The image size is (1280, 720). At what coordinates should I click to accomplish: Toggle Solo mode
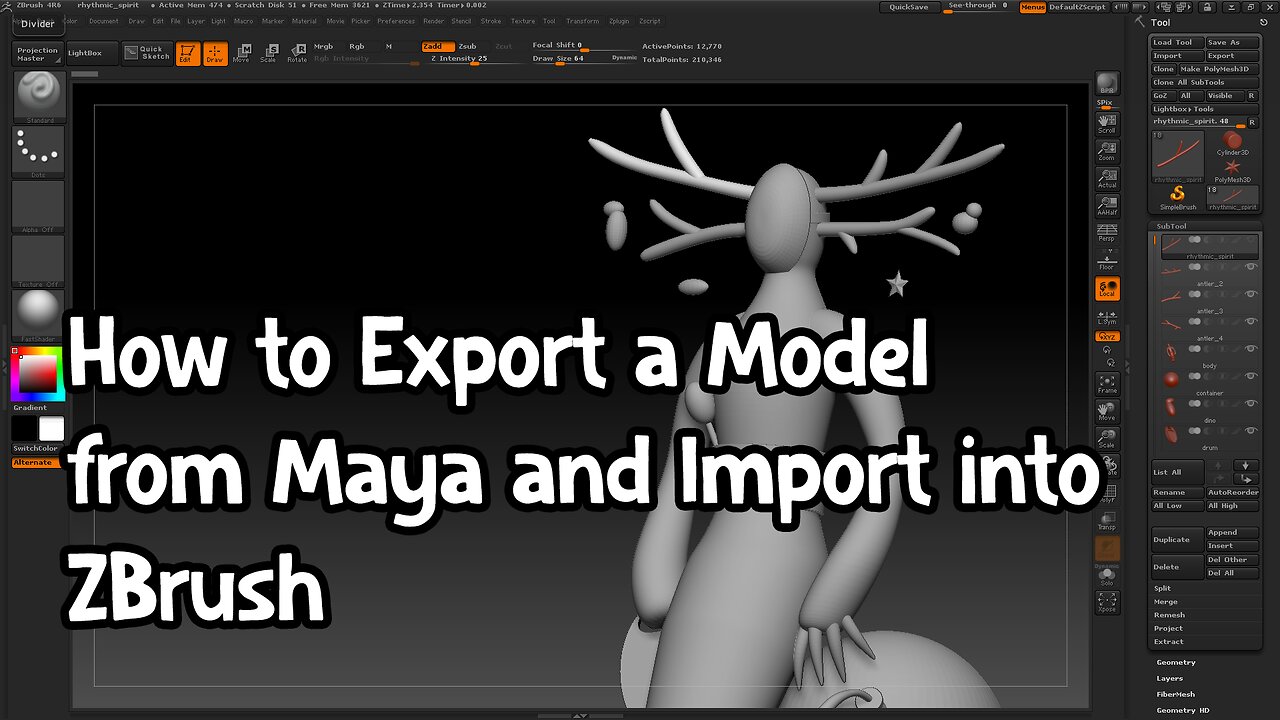pos(1107,575)
